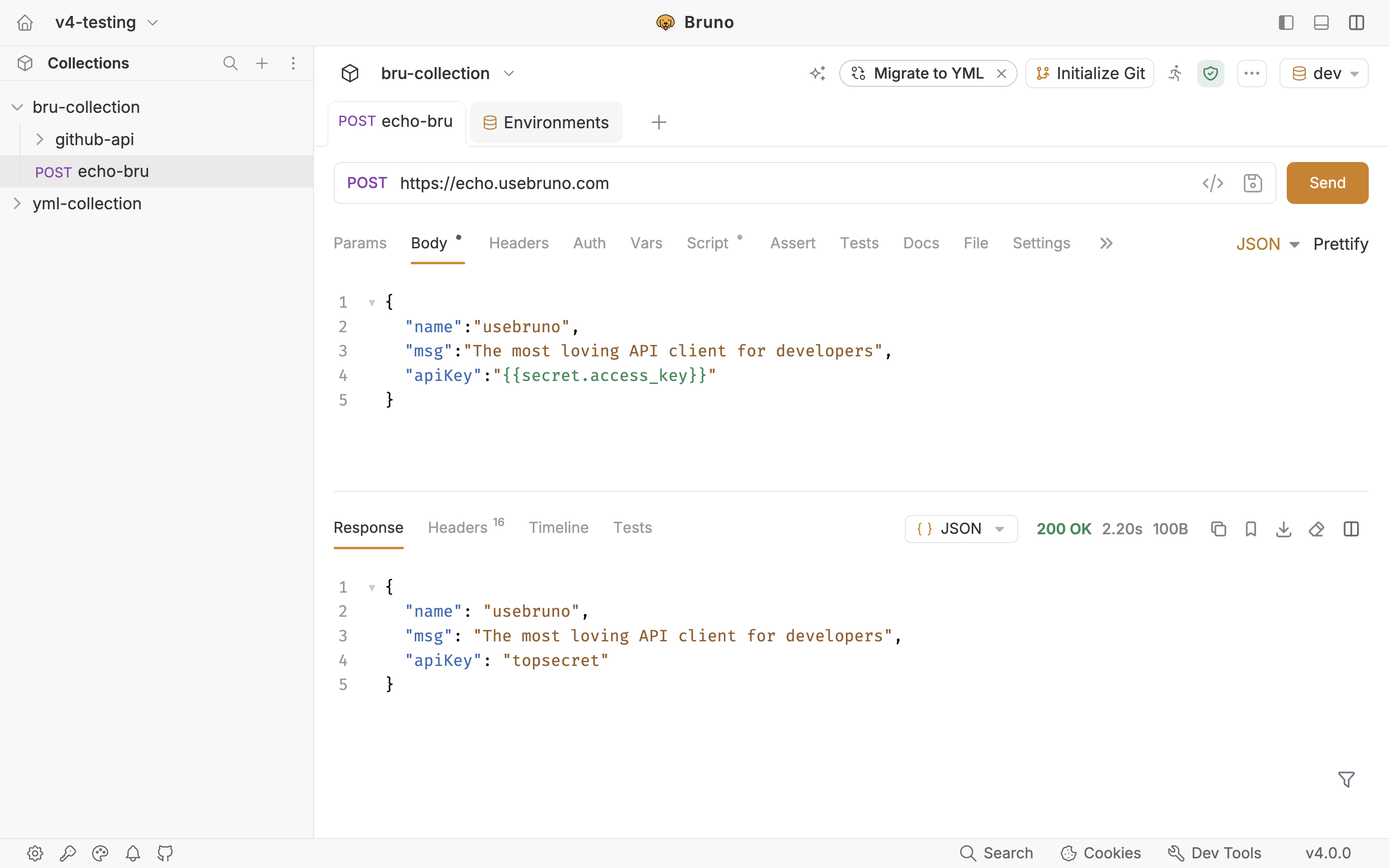
Task: Expand the github-api folder
Action: [x=40, y=139]
